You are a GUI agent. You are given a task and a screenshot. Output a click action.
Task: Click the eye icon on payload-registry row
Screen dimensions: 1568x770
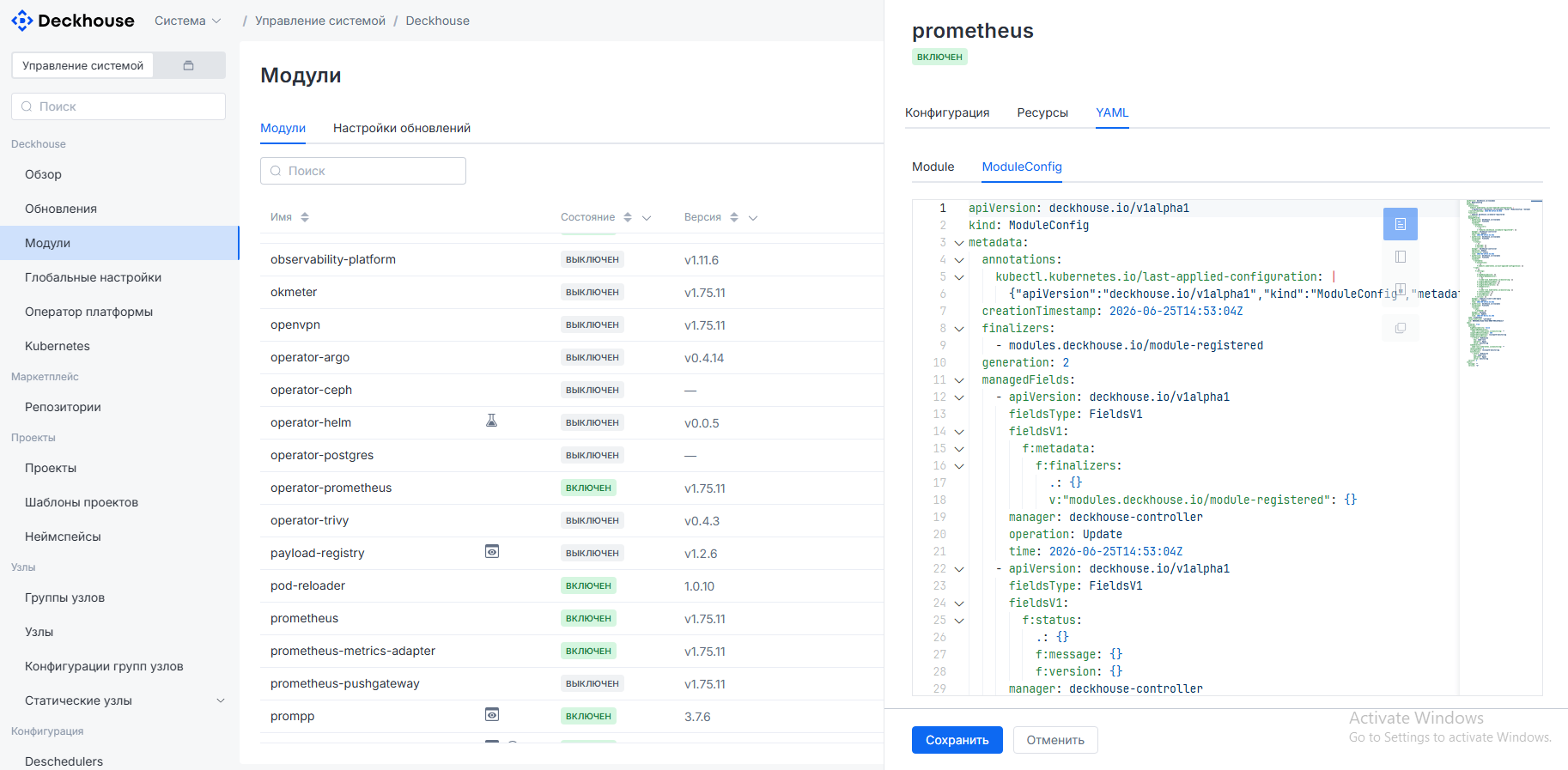tap(492, 551)
